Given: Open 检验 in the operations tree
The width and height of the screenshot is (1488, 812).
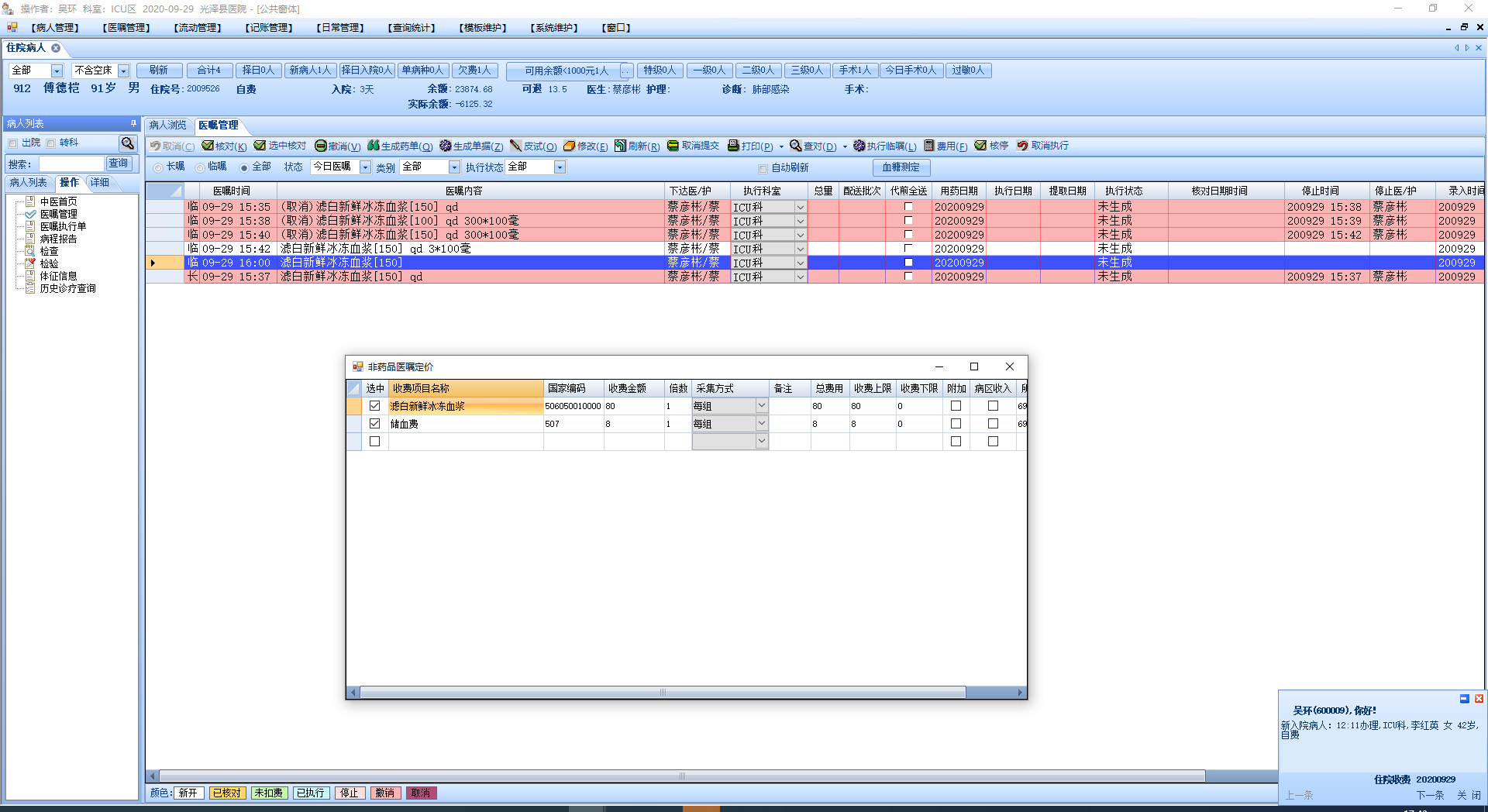Looking at the screenshot, I should pyautogui.click(x=50, y=263).
